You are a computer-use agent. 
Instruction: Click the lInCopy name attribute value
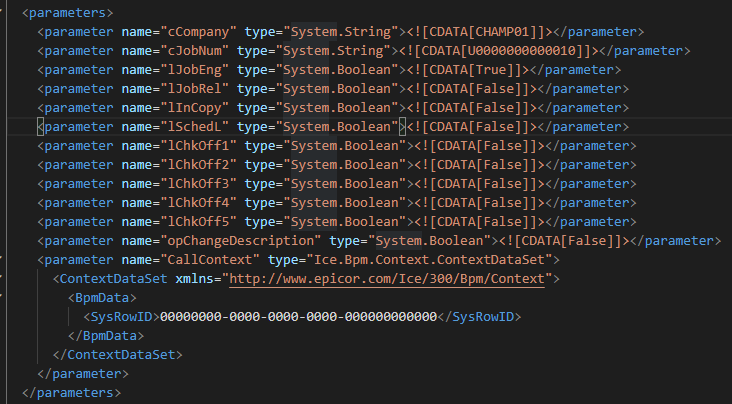[x=195, y=108]
